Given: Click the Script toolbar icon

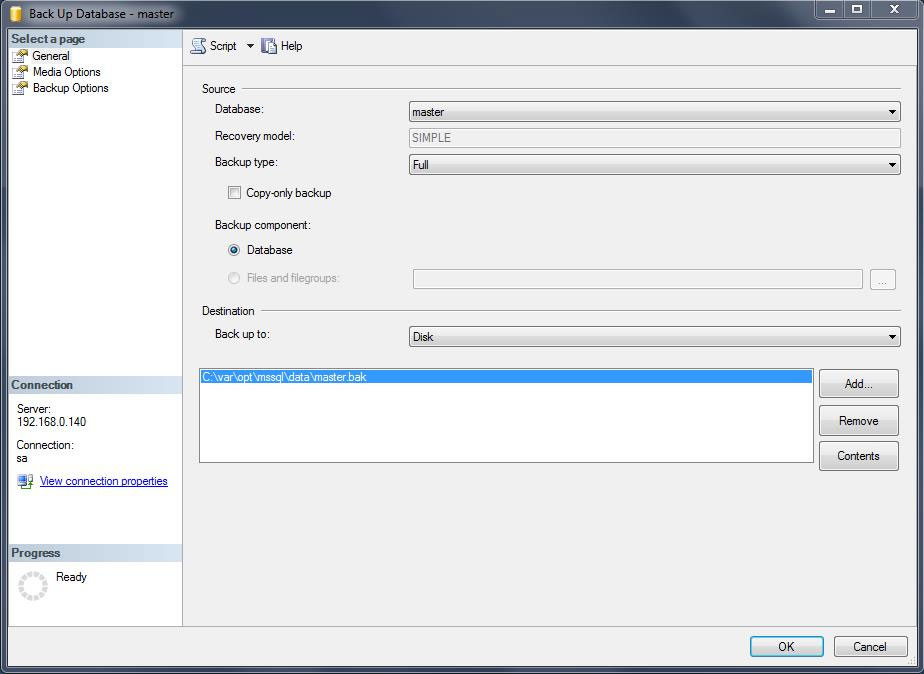Looking at the screenshot, I should (199, 46).
